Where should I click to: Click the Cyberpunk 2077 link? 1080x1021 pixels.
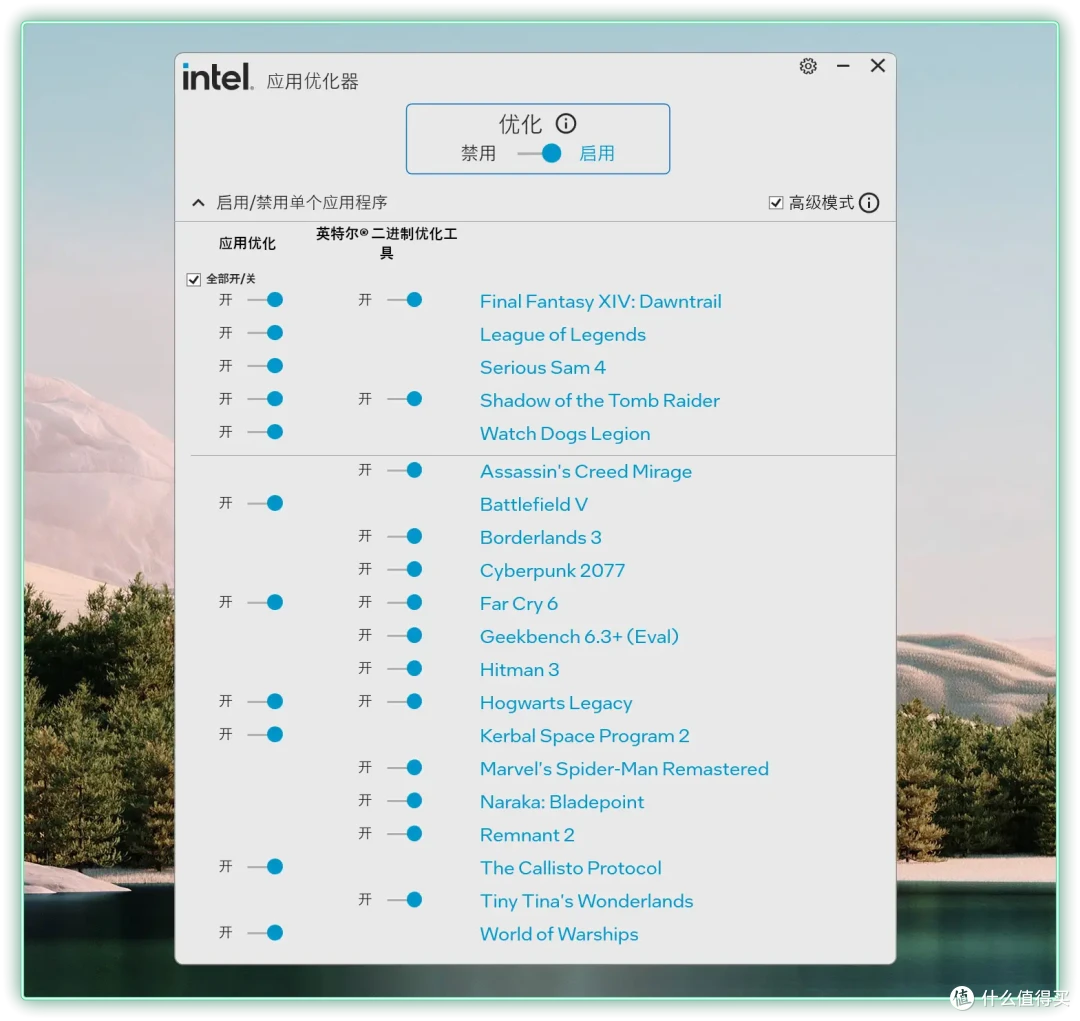[x=552, y=571]
